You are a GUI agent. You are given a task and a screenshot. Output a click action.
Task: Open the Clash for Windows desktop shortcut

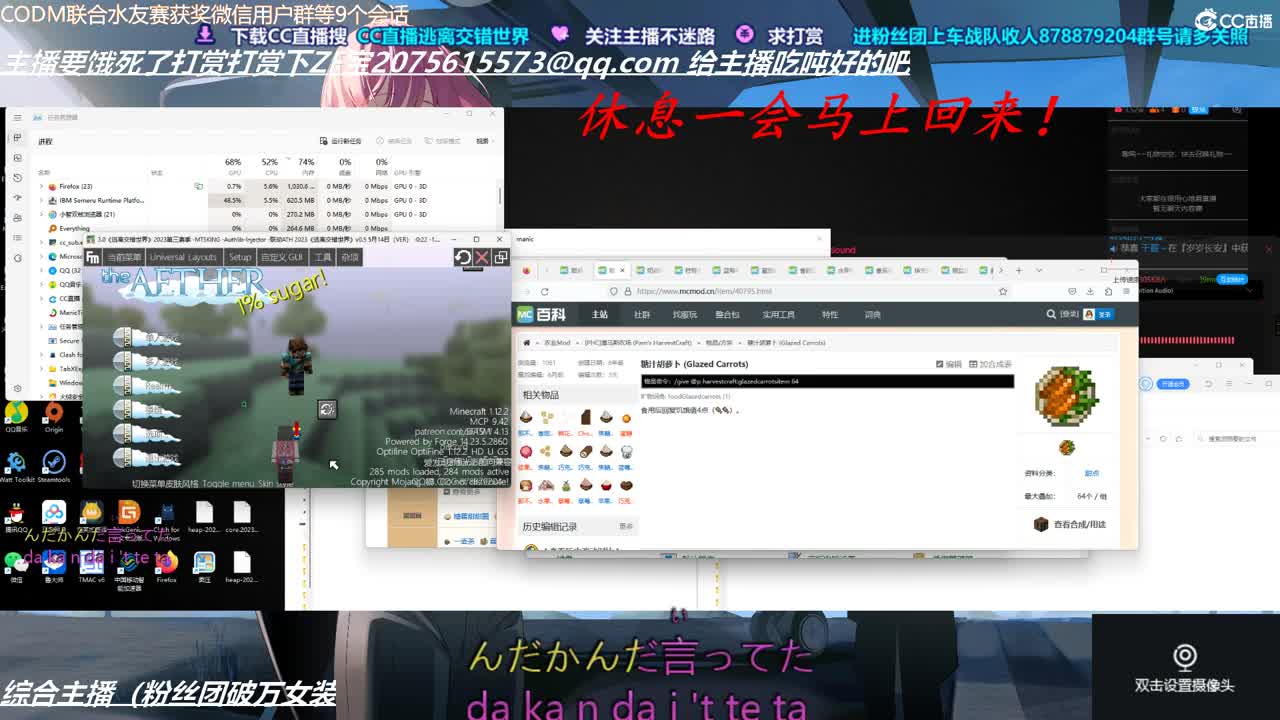[x=166, y=518]
